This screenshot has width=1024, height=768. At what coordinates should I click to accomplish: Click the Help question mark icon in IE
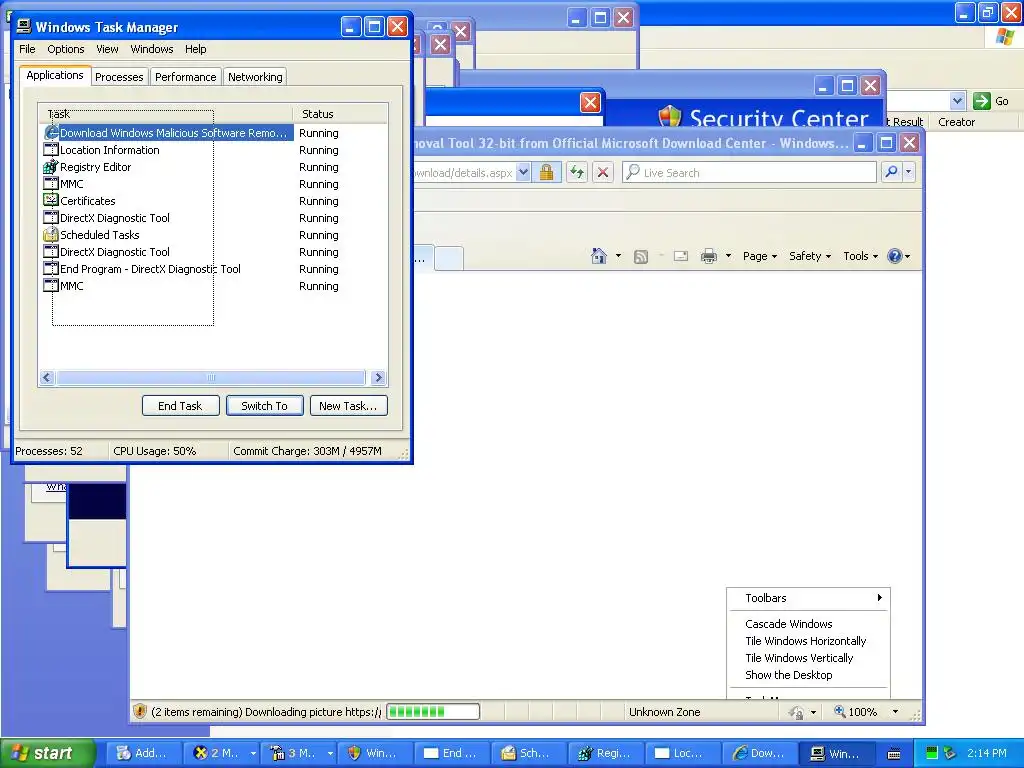(895, 256)
